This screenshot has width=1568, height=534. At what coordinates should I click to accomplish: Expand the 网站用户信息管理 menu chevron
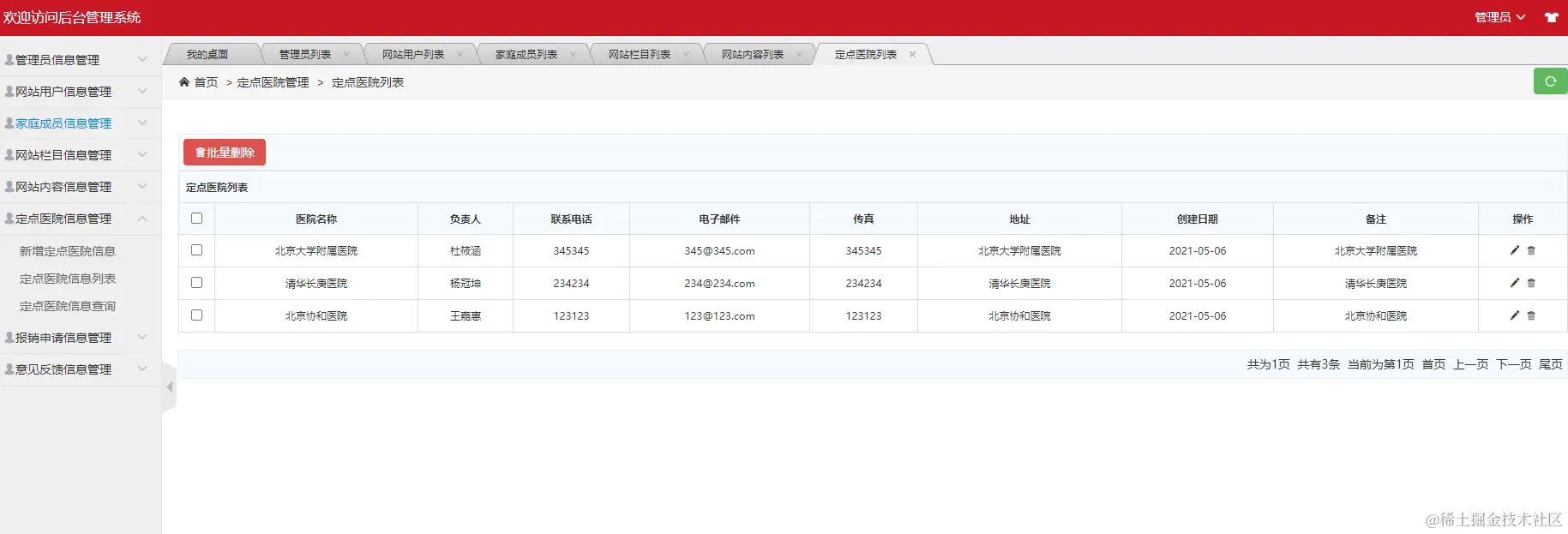tap(142, 91)
